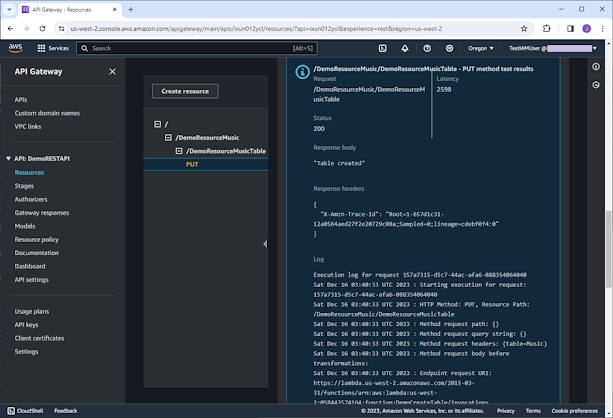613x418 pixels.
Task: Open CloudShell from the footer
Action: tap(25, 411)
